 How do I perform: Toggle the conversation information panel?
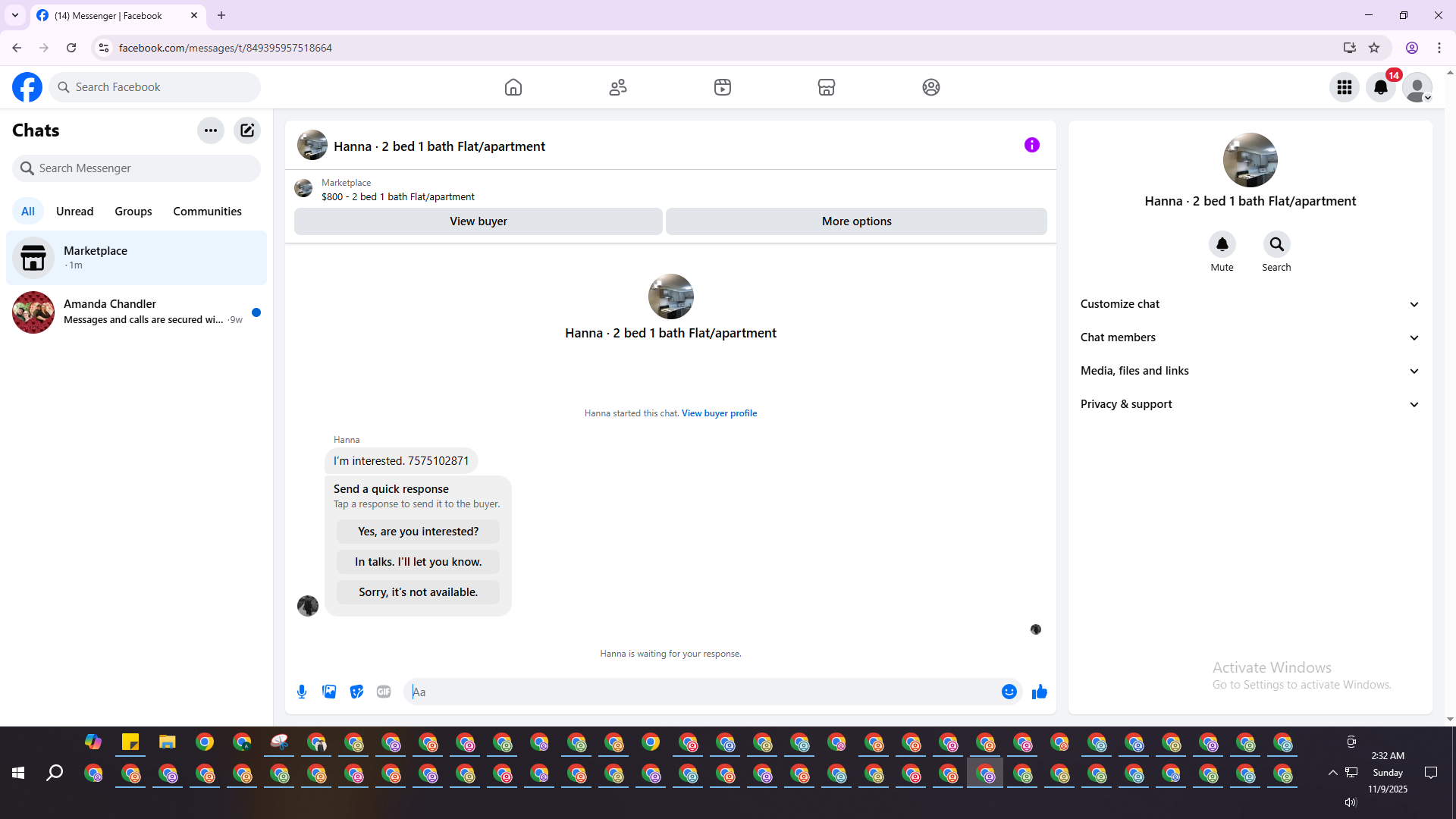(x=1031, y=145)
